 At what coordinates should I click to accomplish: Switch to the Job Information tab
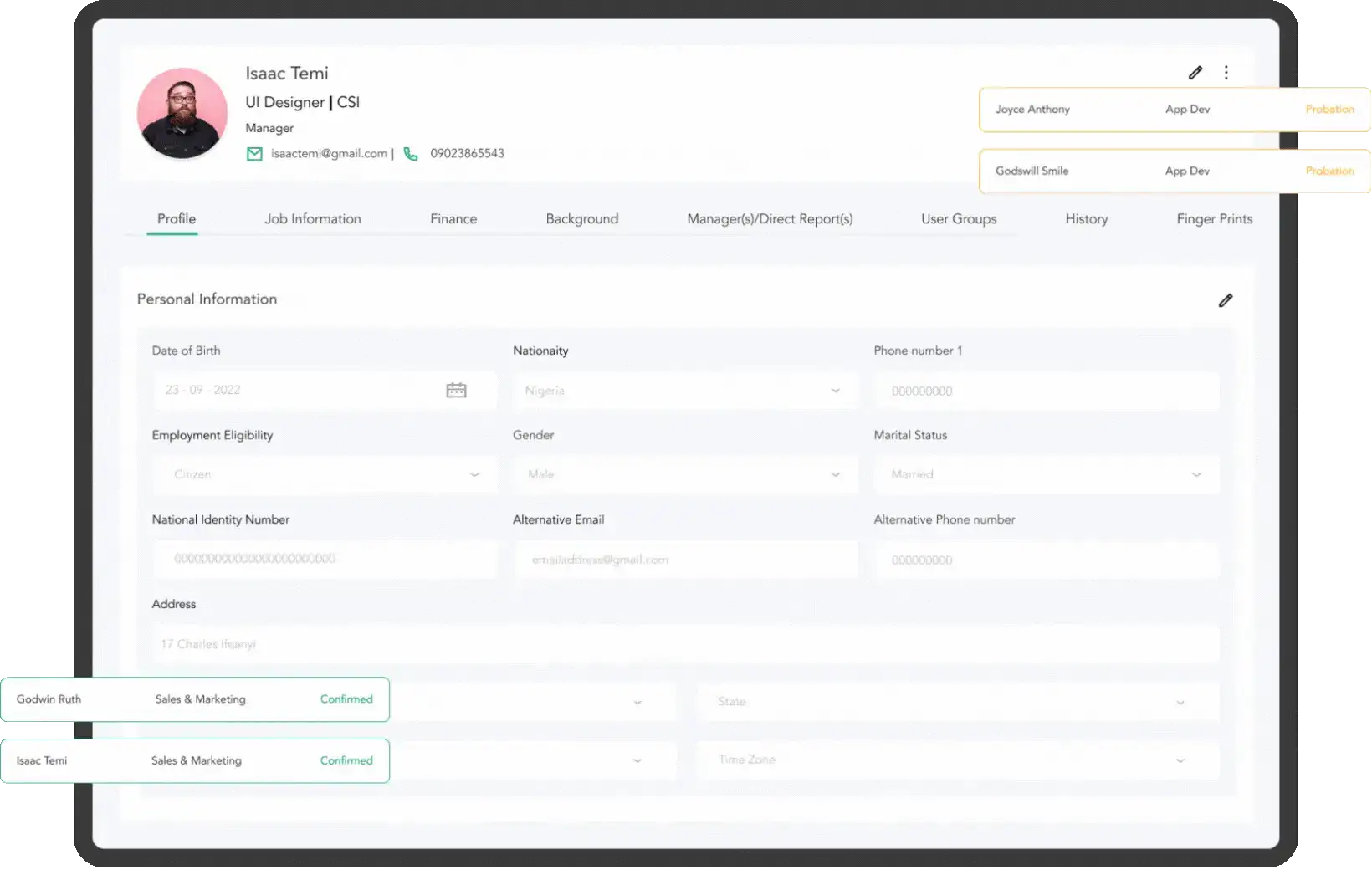point(313,219)
